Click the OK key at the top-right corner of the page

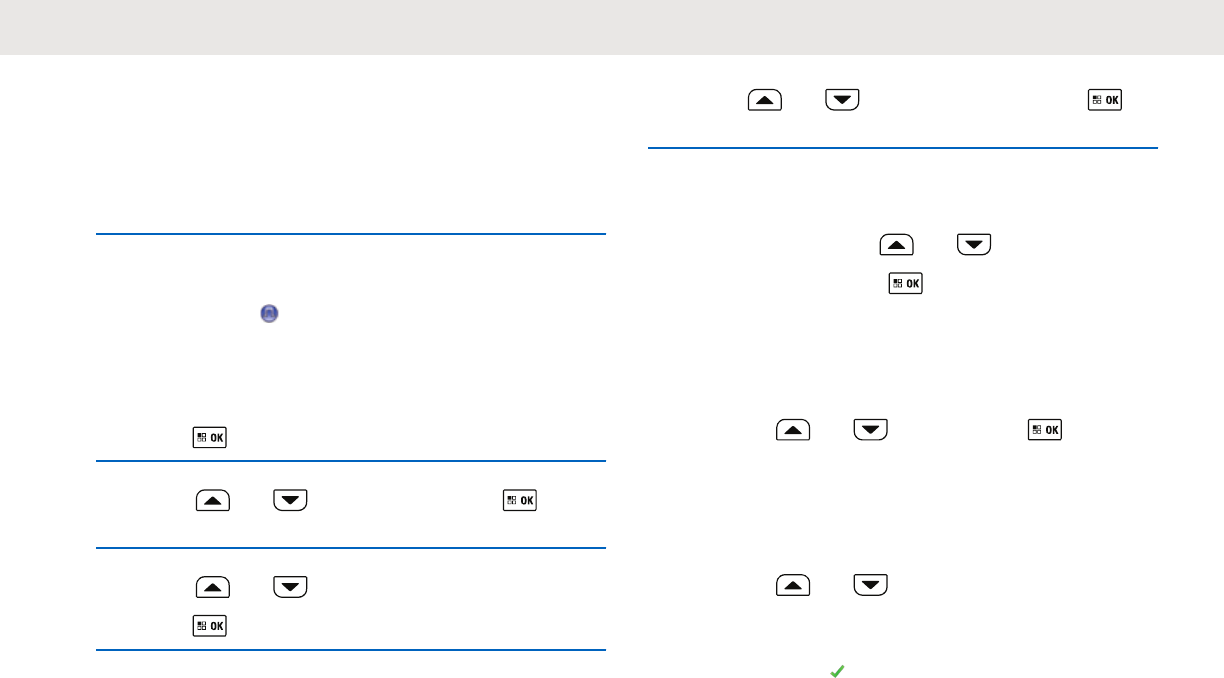pos(1105,100)
